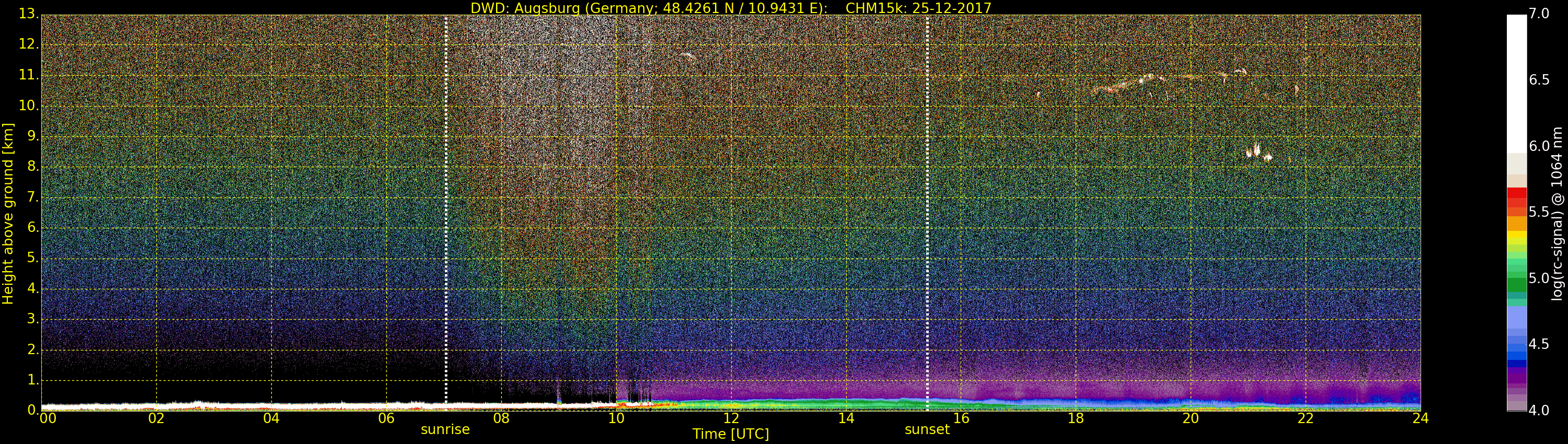Click the white dotted sunset marker line
1568x444 pixels.
coord(927,212)
